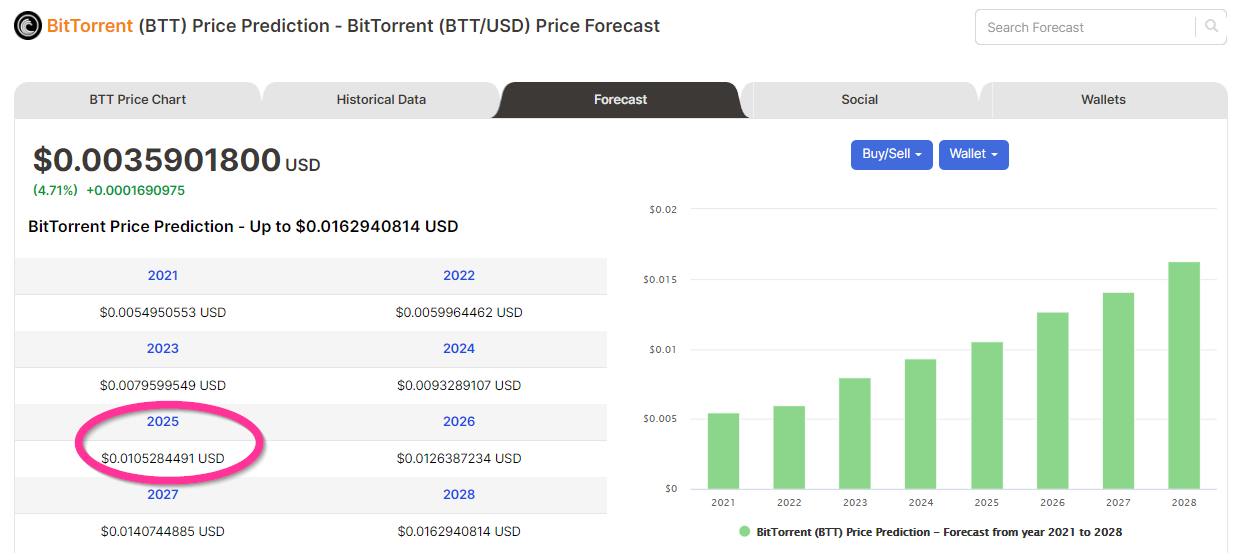
Task: Click the value $0.0059964462 USD
Action: [x=459, y=313]
